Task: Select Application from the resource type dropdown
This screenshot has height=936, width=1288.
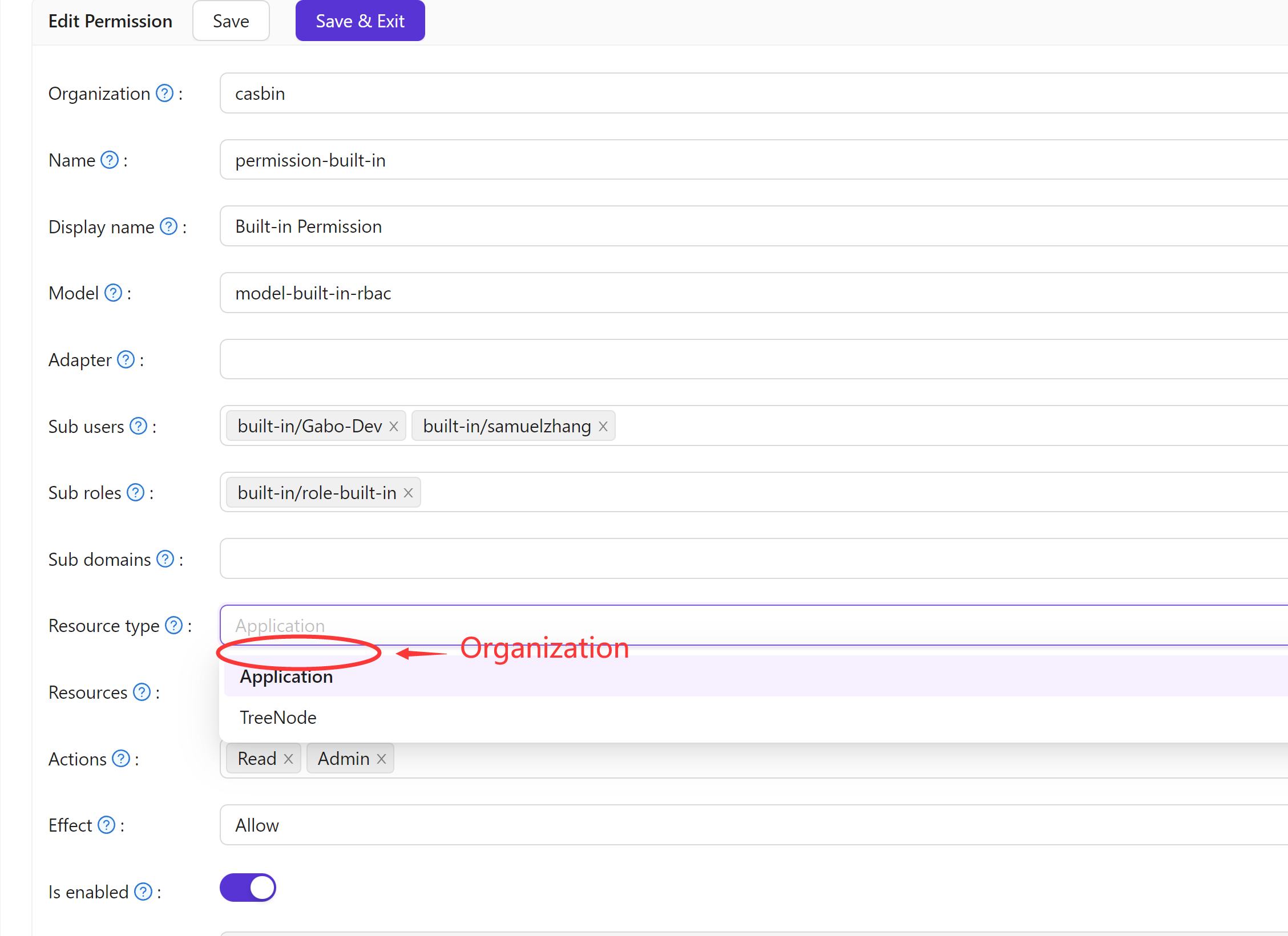Action: click(x=286, y=676)
